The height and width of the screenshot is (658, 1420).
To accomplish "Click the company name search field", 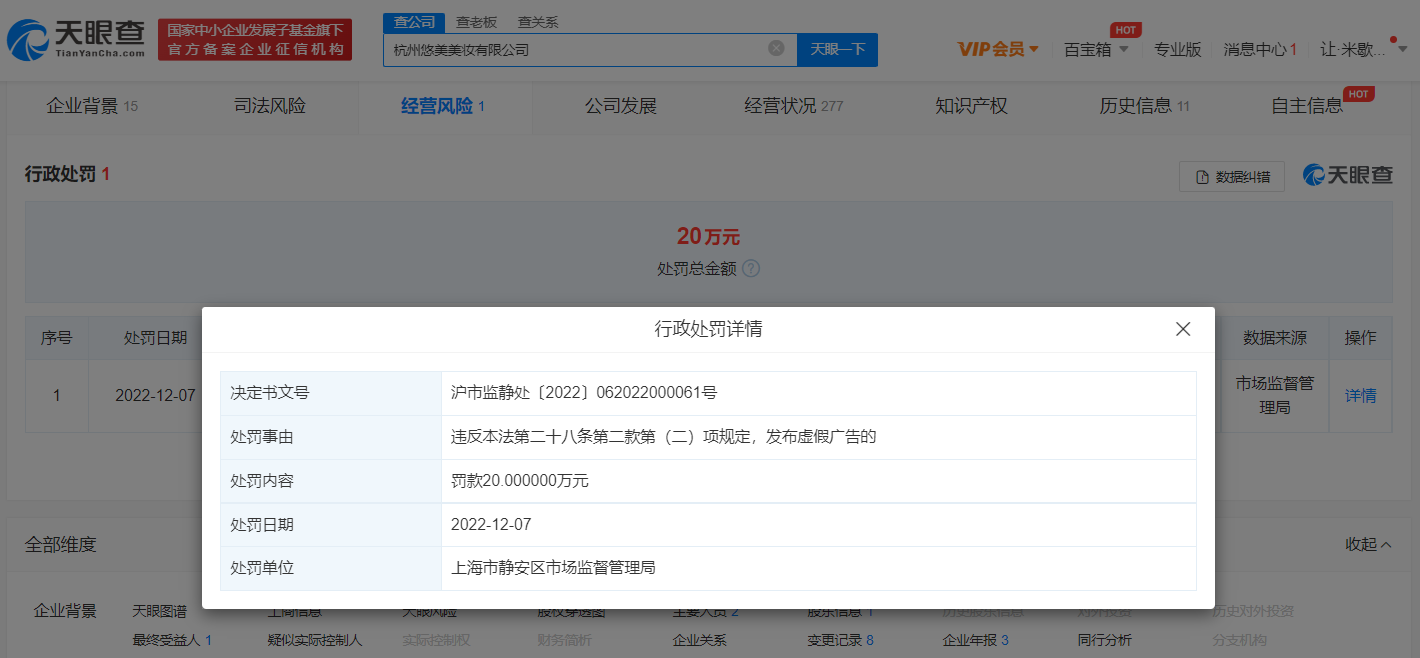I will (x=575, y=49).
